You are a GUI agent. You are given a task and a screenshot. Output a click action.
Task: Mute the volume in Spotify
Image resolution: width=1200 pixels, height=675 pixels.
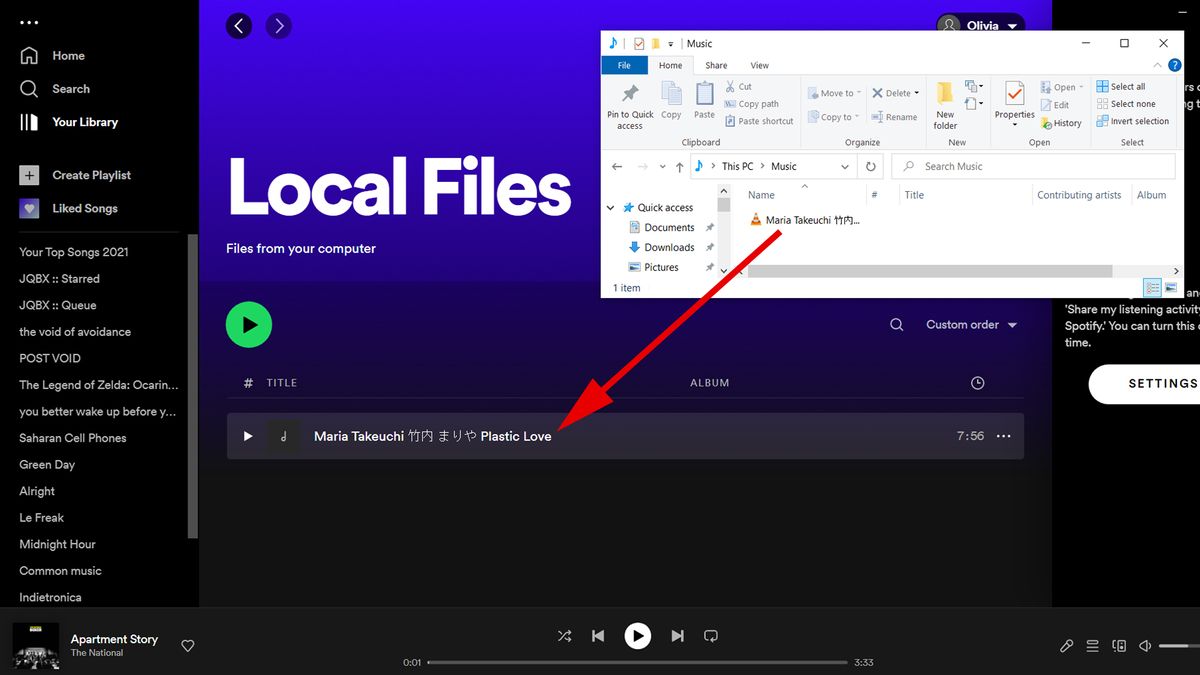(x=1144, y=645)
